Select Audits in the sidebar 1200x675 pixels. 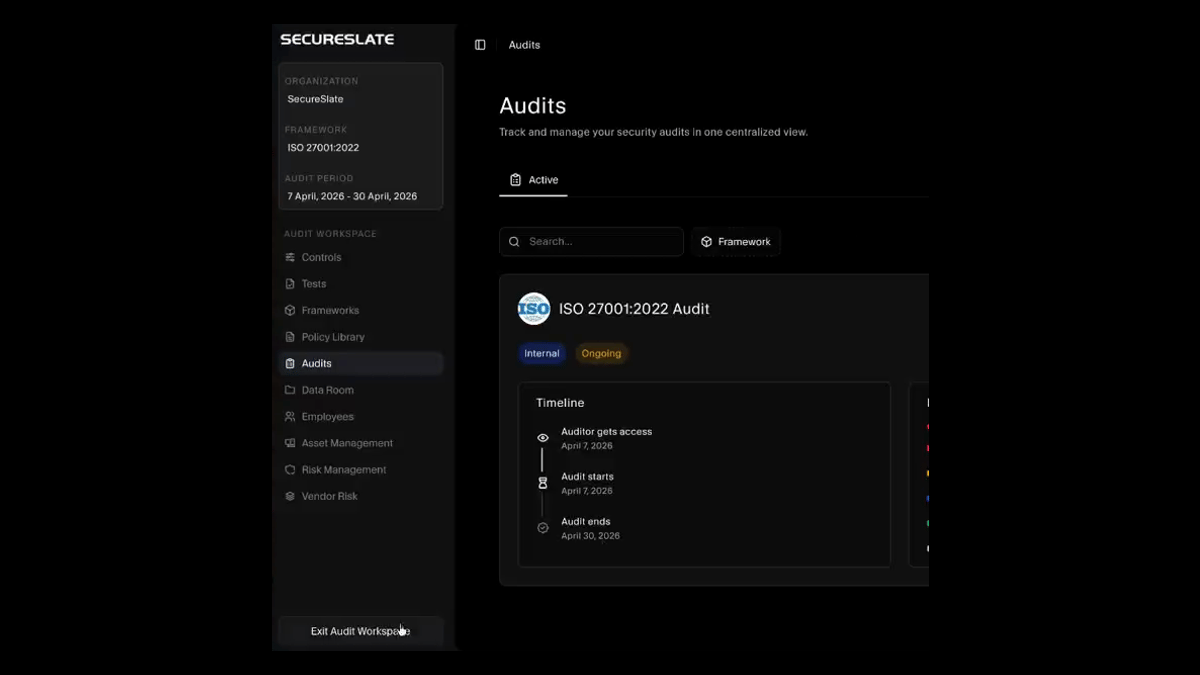pos(361,364)
